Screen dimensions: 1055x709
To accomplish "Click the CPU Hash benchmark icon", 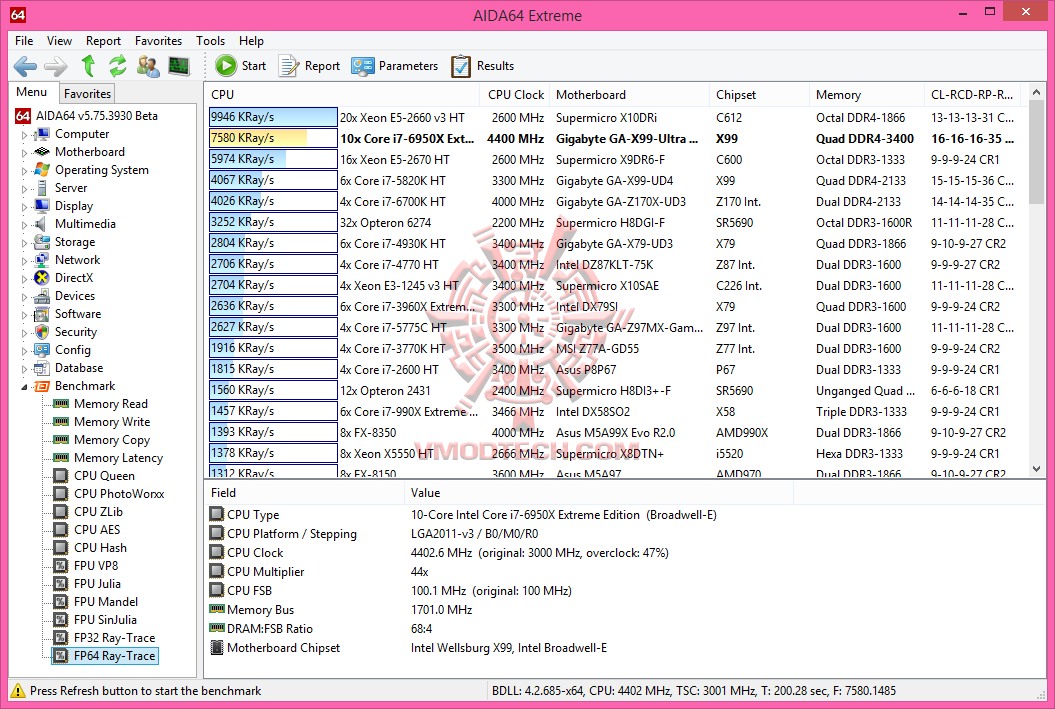I will [x=61, y=548].
